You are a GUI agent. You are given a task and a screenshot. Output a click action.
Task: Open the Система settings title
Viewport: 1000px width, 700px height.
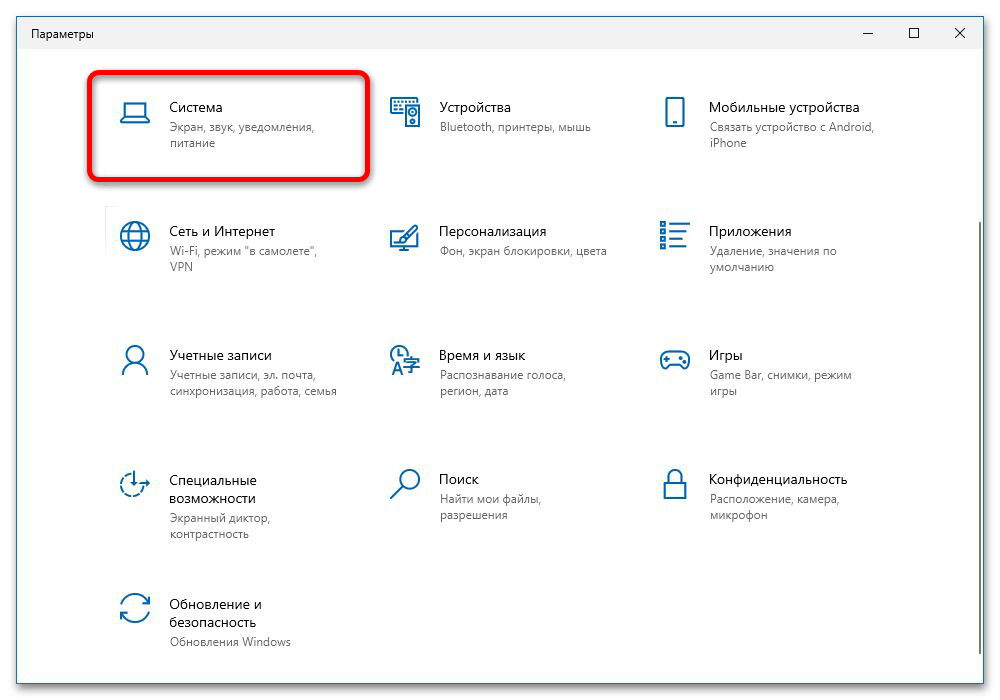coord(196,107)
